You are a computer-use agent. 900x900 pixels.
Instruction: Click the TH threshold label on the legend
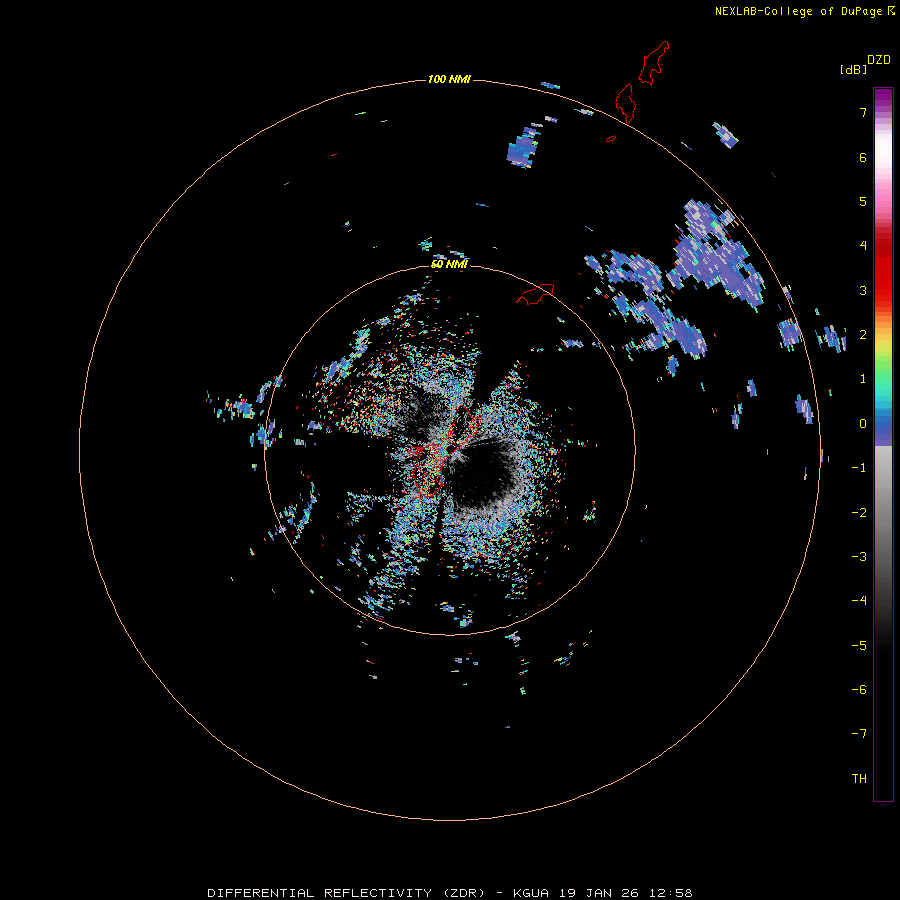[859, 779]
